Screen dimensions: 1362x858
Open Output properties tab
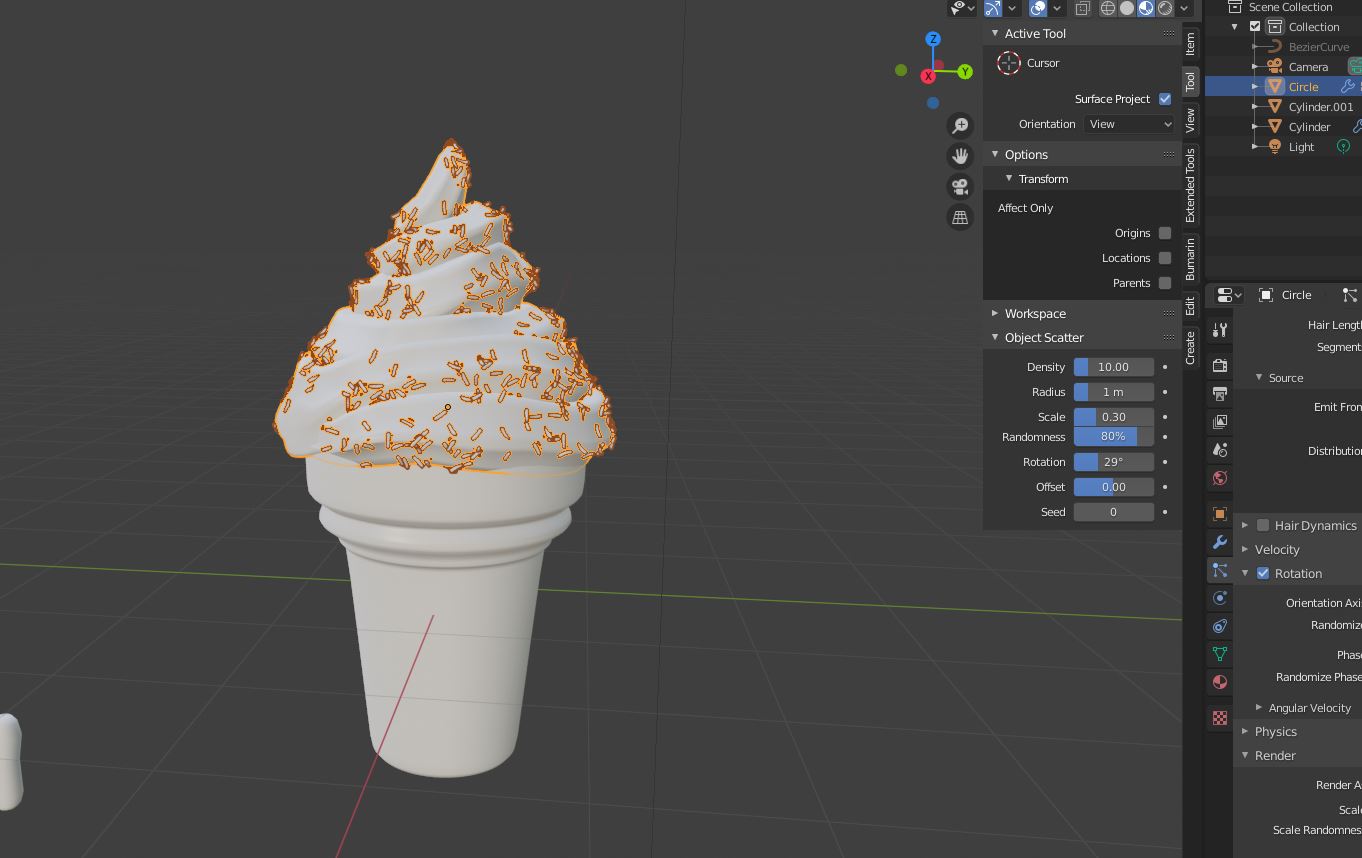click(x=1220, y=394)
